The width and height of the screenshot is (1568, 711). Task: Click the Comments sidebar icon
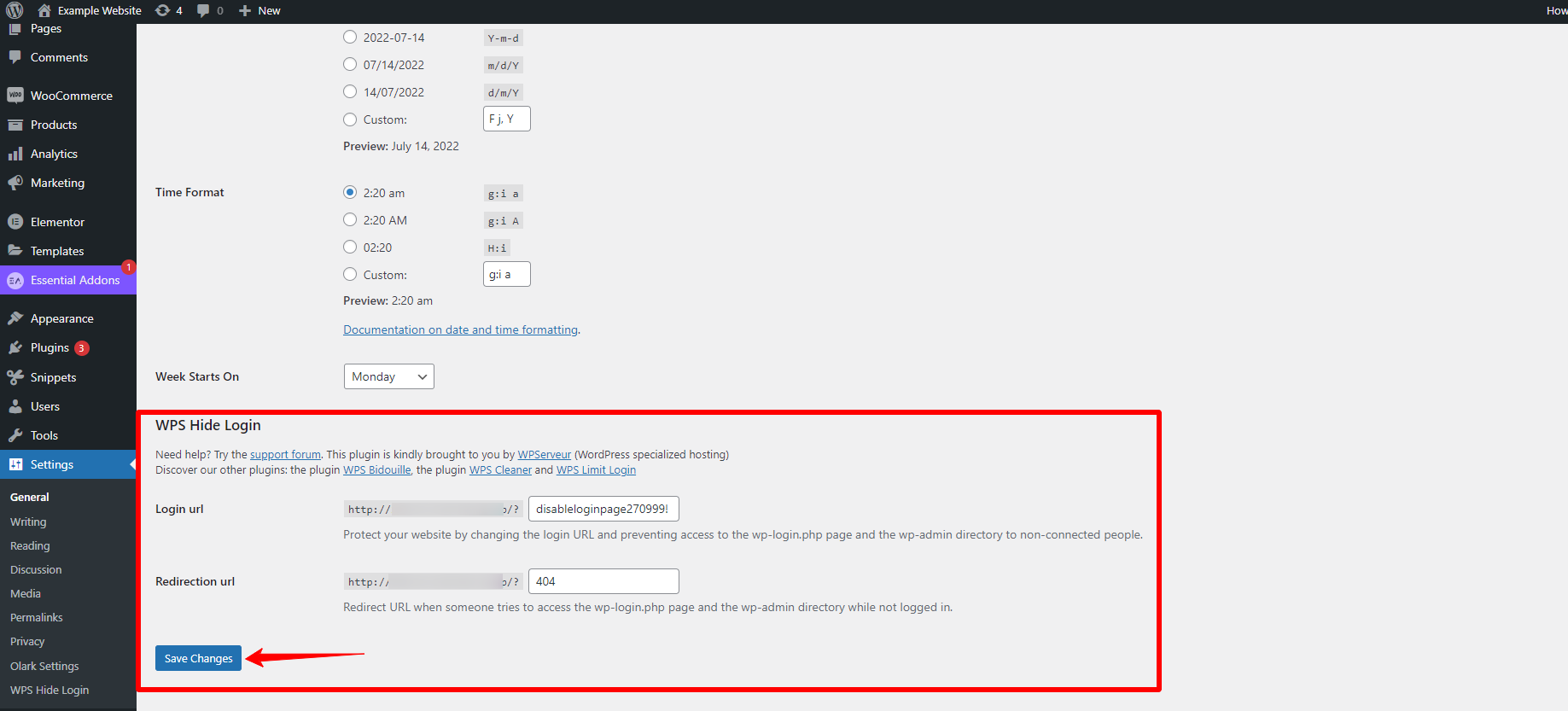(x=15, y=57)
